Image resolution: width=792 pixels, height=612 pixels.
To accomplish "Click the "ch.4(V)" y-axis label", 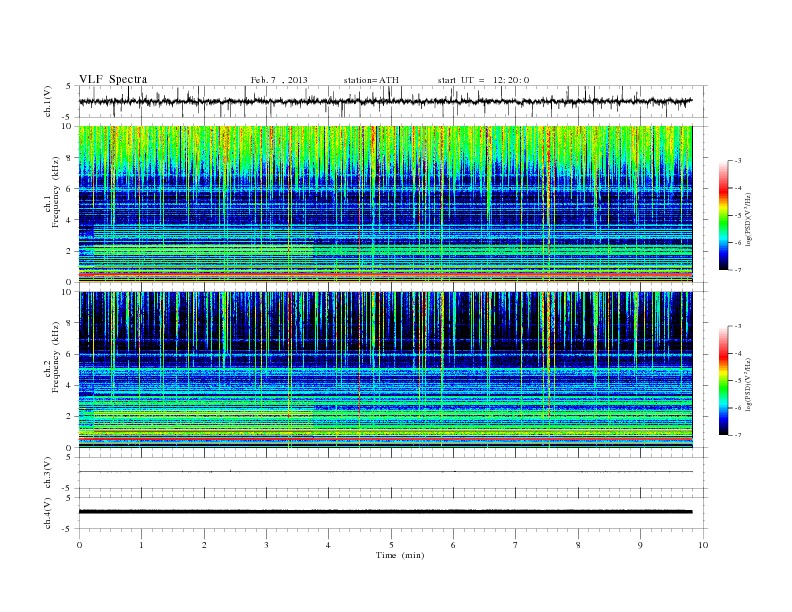I will (x=47, y=513).
